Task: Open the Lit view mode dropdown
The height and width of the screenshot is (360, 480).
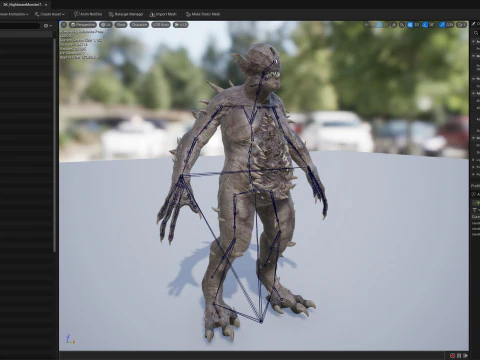Action: (106, 25)
